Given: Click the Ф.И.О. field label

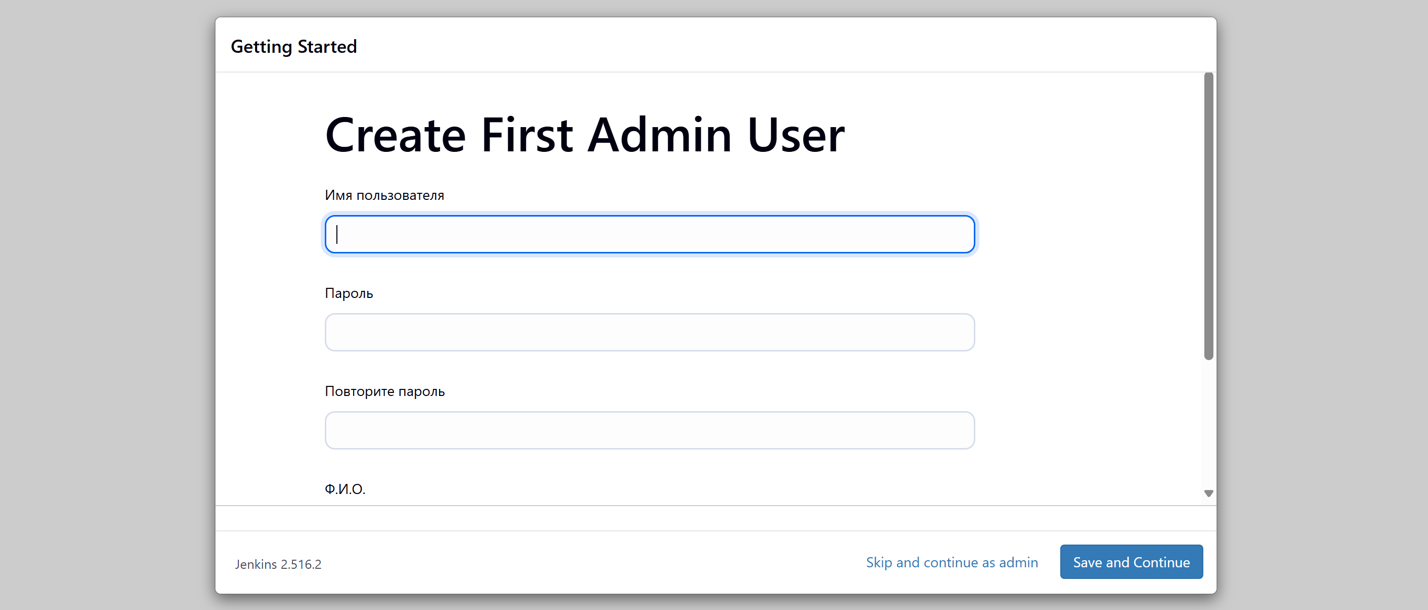Looking at the screenshot, I should [x=345, y=490].
